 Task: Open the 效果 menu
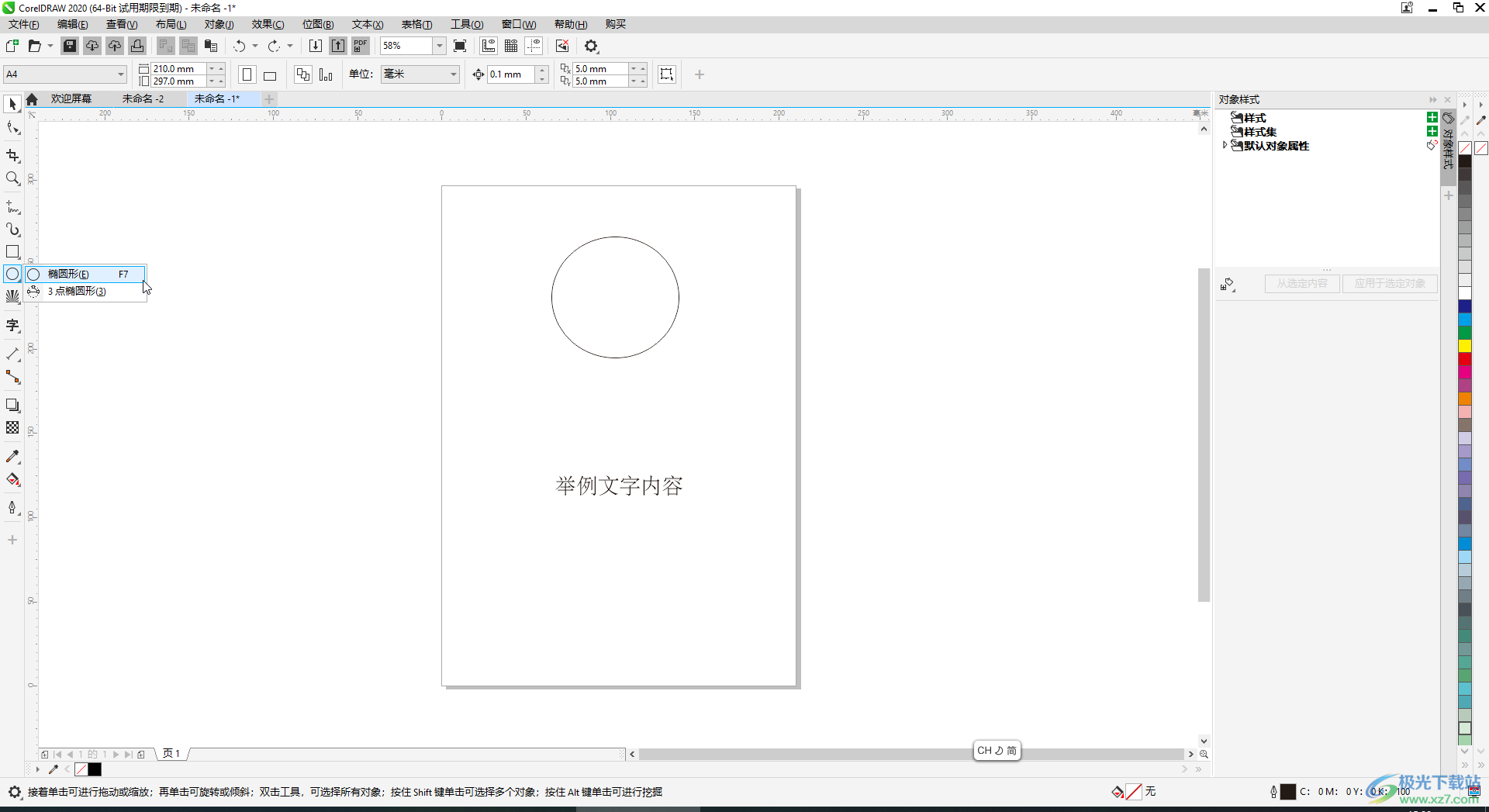point(268,24)
